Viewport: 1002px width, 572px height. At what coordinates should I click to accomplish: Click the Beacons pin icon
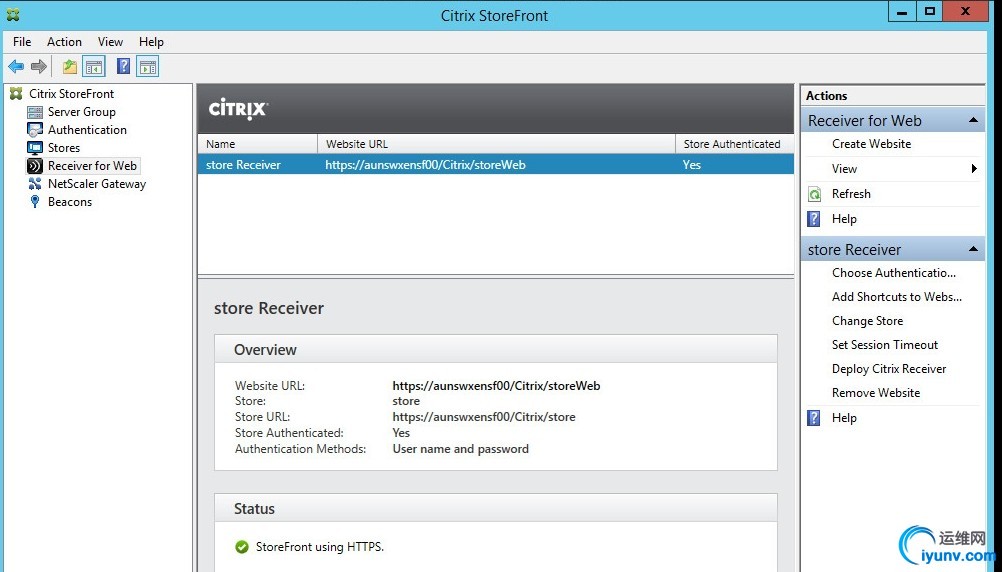pos(35,201)
